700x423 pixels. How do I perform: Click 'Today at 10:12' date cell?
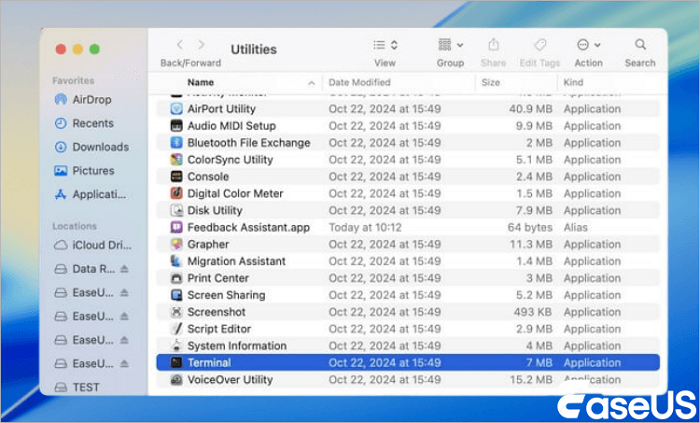pos(365,228)
